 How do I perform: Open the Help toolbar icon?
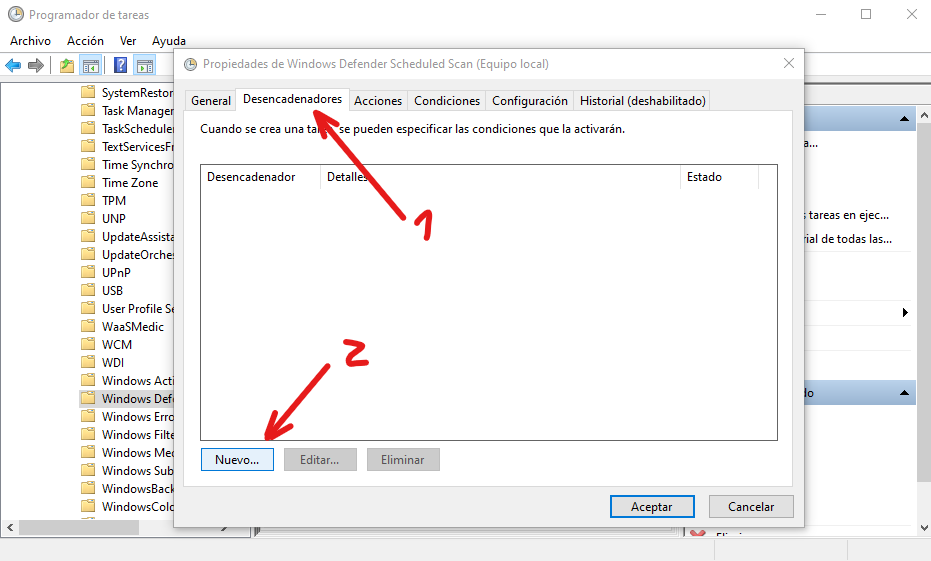121,65
